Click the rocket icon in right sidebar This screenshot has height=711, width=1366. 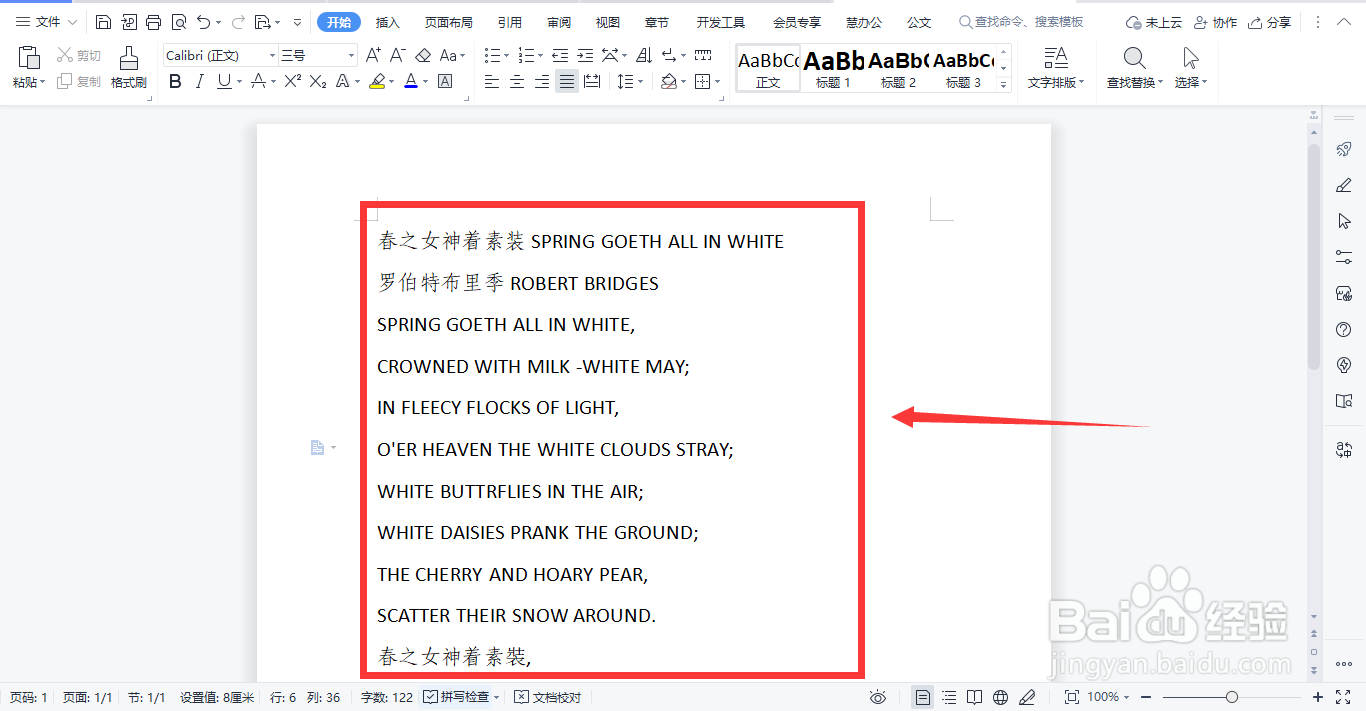click(x=1344, y=150)
